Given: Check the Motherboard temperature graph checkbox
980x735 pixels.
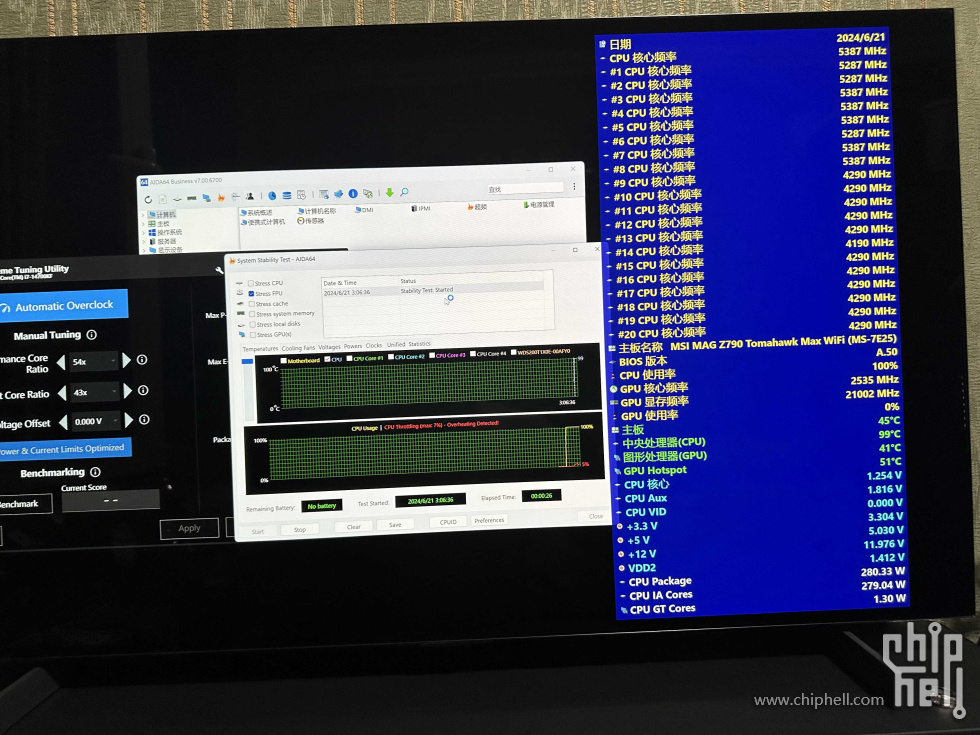Looking at the screenshot, I should pyautogui.click(x=284, y=361).
